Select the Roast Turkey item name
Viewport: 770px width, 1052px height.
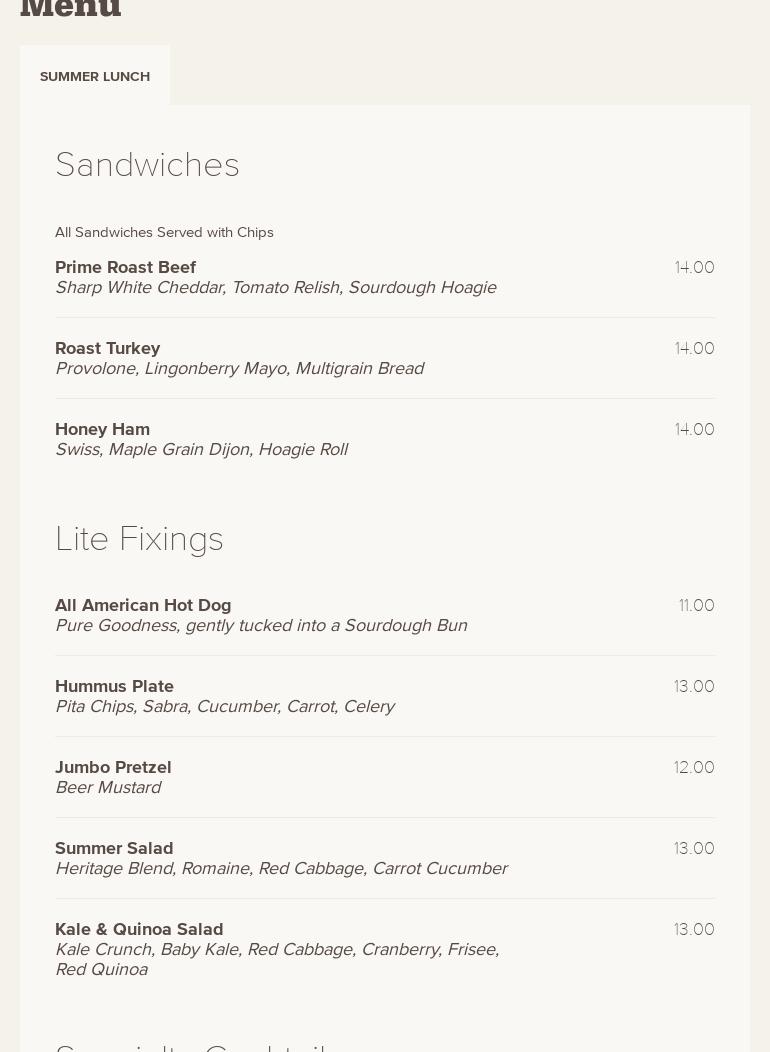pyautogui.click(x=107, y=348)
